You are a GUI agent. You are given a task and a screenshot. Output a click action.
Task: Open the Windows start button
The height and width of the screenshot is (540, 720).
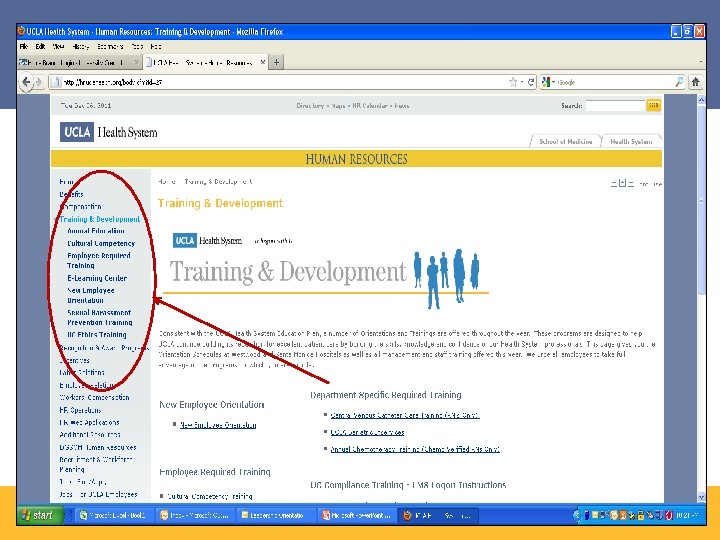(38, 515)
